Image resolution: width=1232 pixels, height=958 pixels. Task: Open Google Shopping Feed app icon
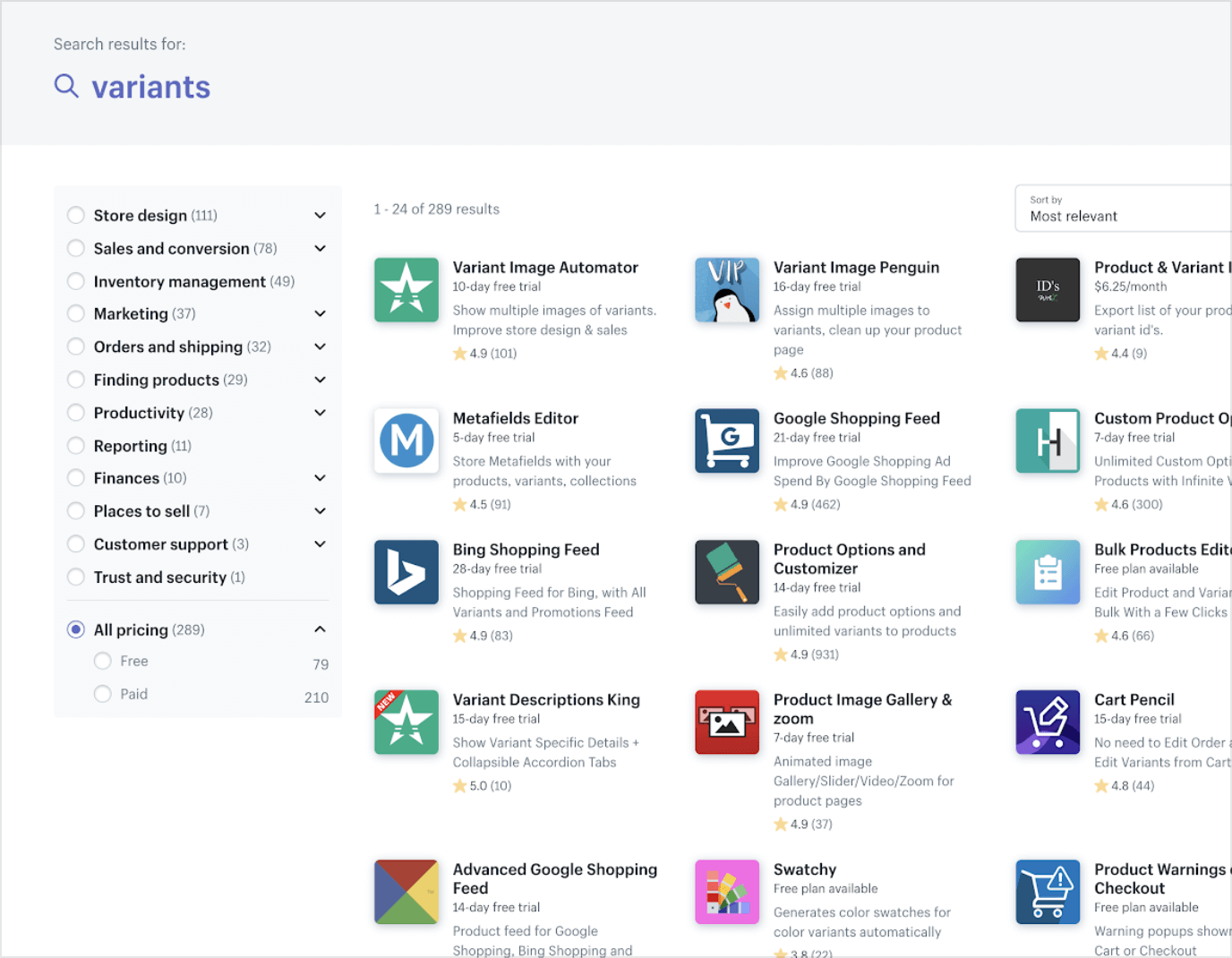point(727,441)
